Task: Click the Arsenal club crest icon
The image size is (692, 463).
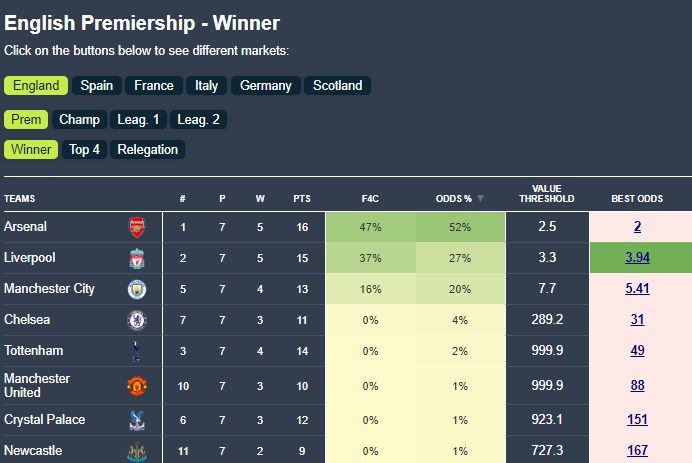Action: [x=137, y=227]
